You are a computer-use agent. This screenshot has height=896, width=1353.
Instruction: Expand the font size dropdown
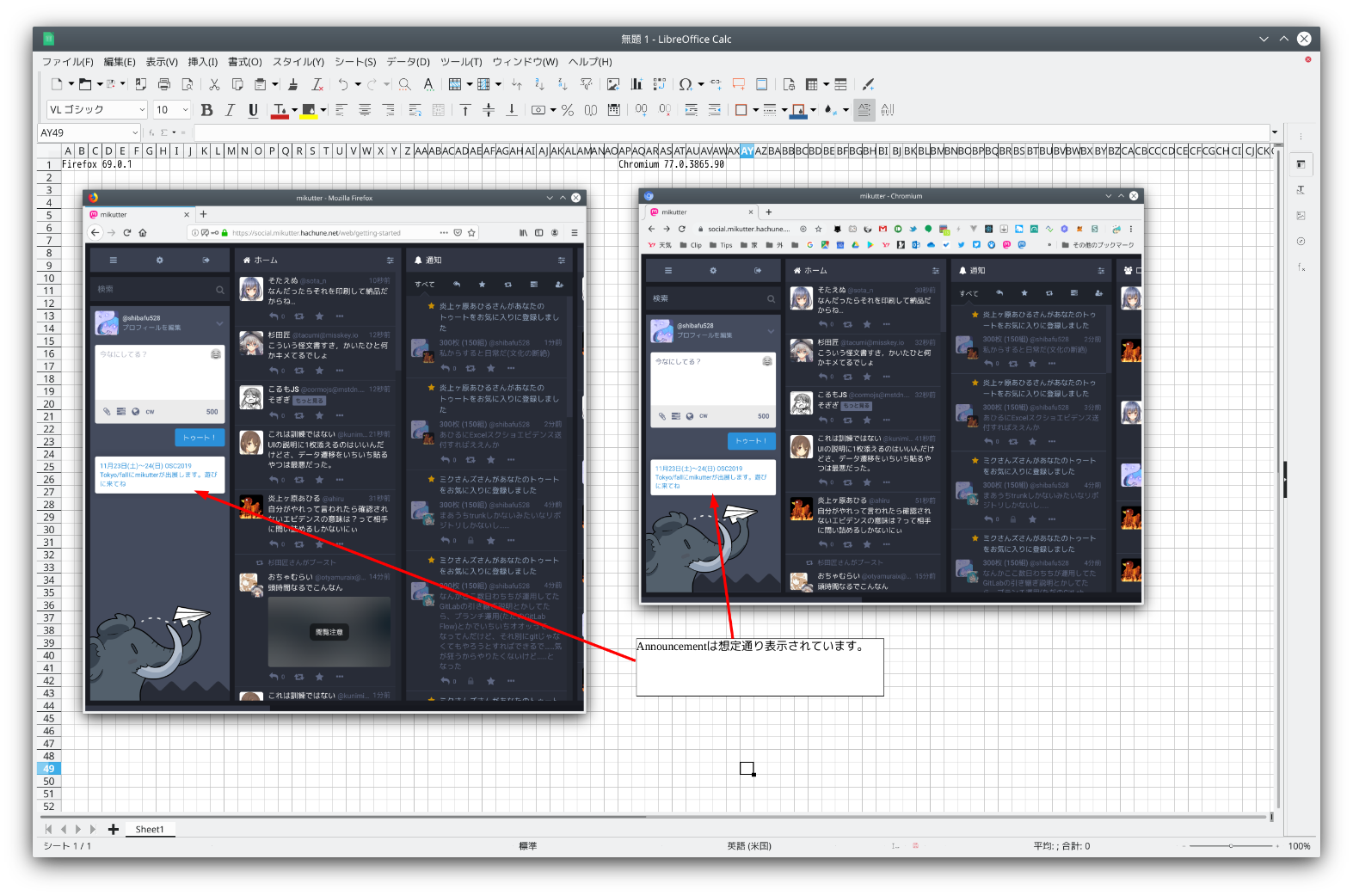pos(185,110)
